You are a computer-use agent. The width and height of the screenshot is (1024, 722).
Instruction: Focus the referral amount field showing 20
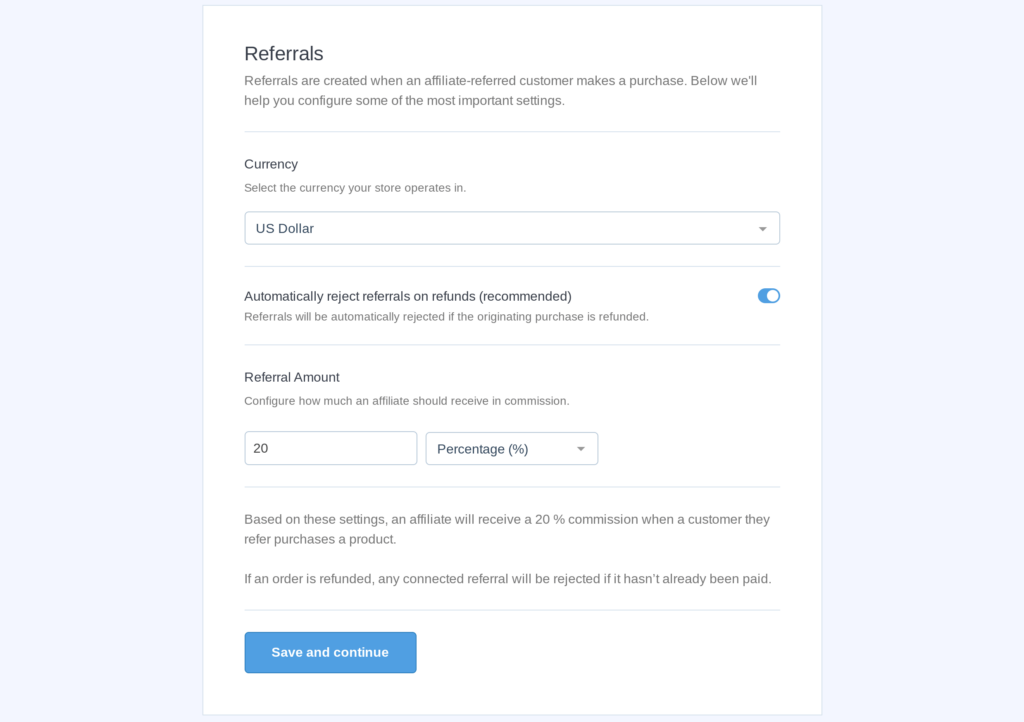click(x=330, y=448)
